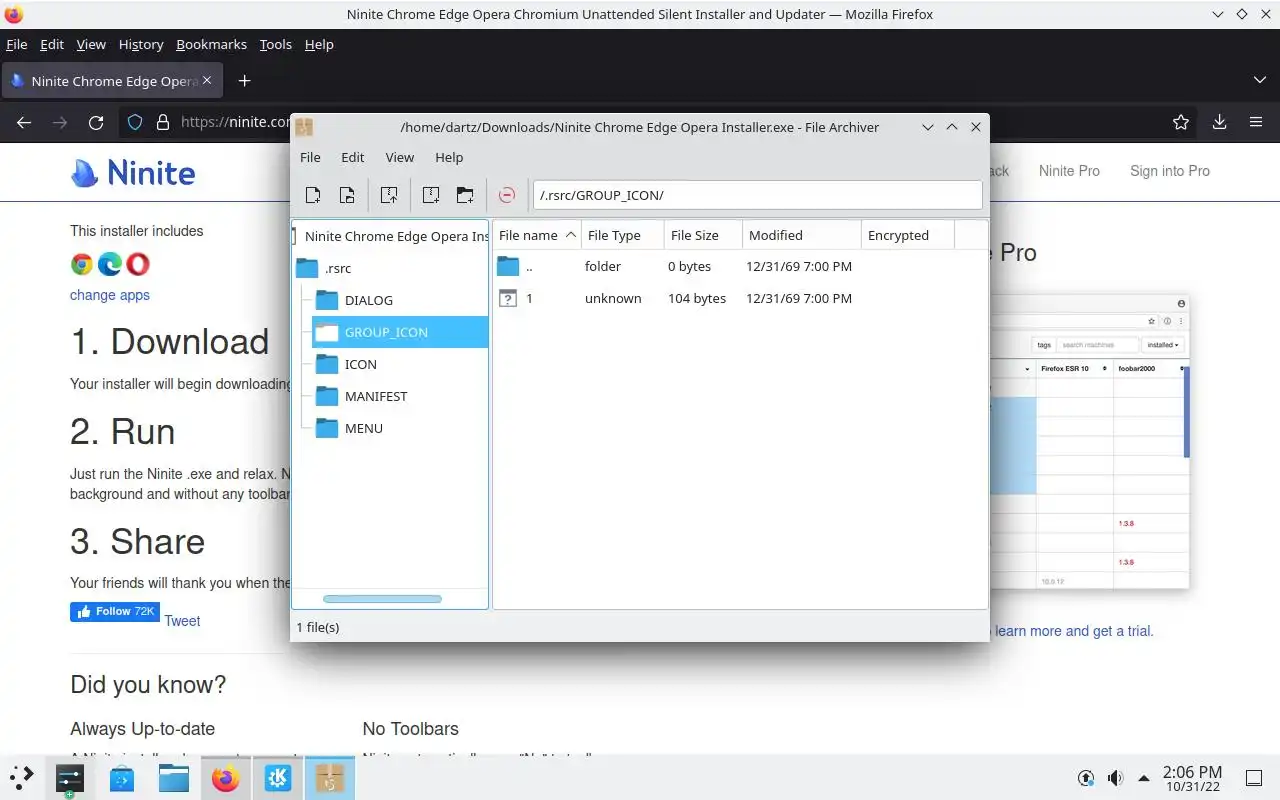Screen dimensions: 1280x800
Task: Click the 'change apps' link
Action: (110, 295)
